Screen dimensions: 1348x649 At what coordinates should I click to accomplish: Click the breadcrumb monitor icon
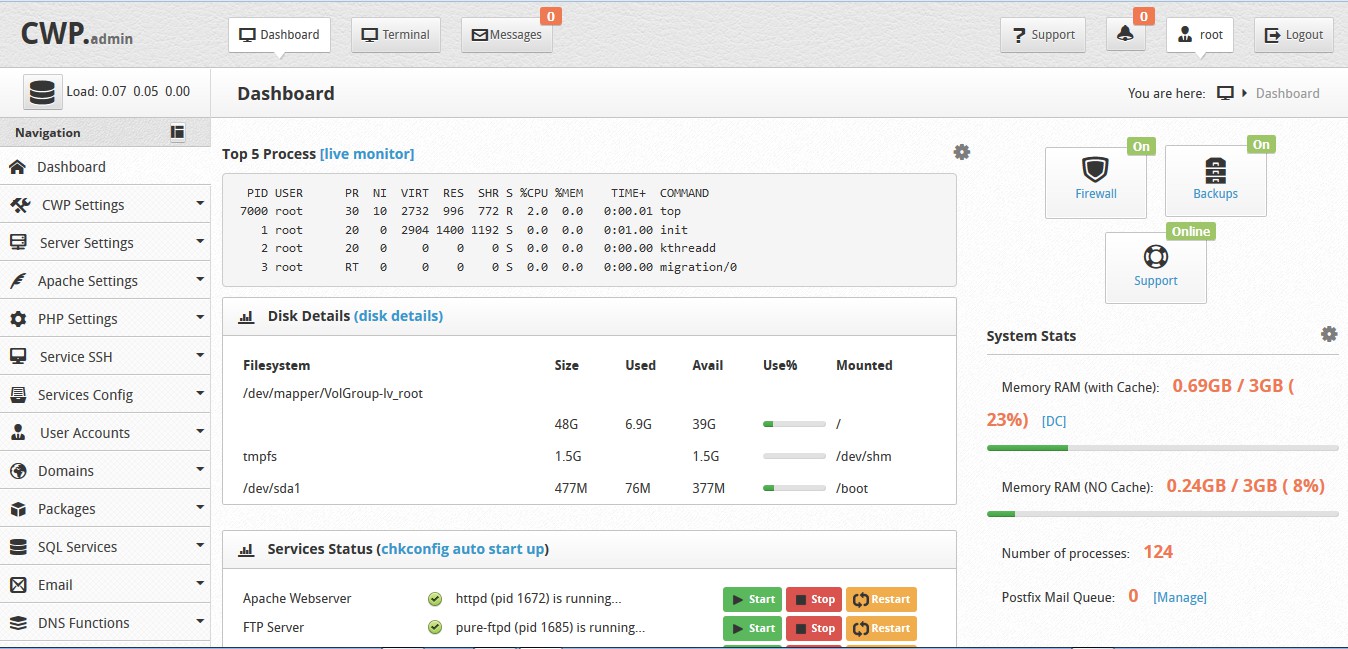click(x=1225, y=93)
